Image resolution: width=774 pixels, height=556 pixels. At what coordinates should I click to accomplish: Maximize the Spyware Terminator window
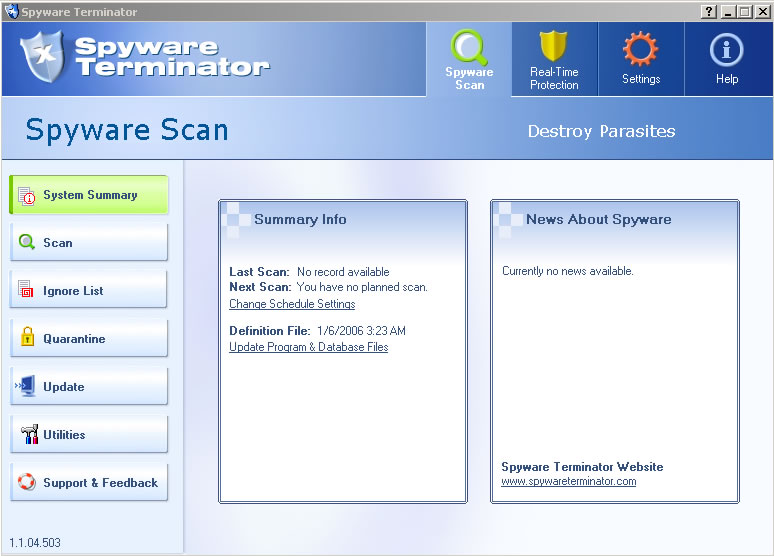(x=743, y=11)
